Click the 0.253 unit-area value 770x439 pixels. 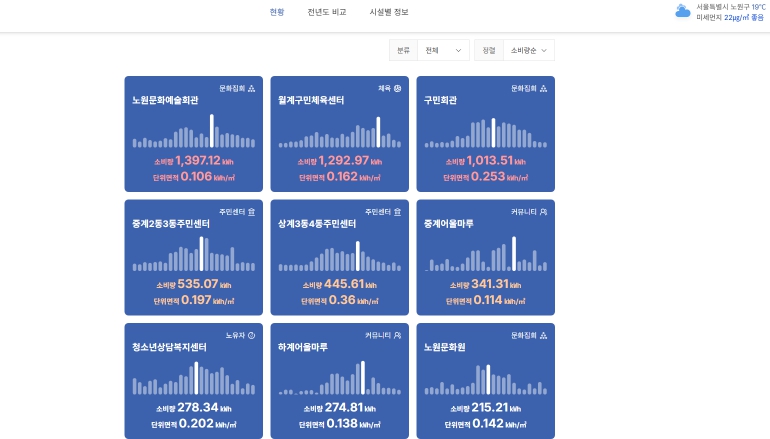click(488, 176)
